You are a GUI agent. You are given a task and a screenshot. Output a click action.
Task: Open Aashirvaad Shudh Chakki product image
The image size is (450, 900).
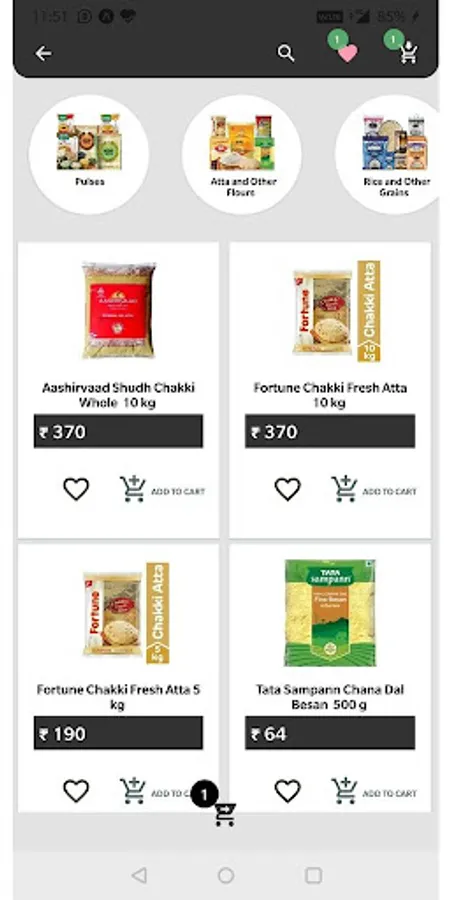[x=119, y=311]
